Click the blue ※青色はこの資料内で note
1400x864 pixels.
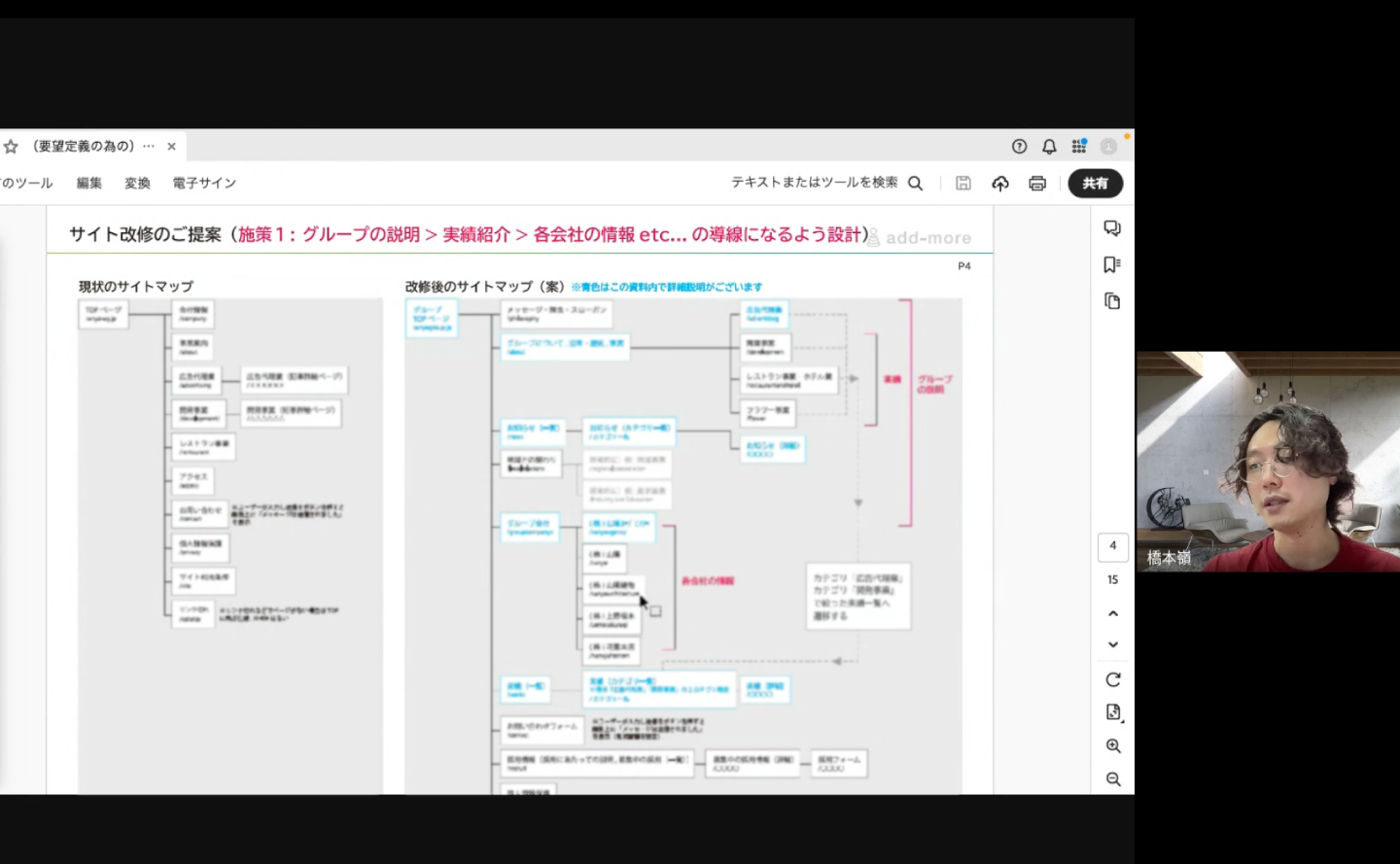(x=667, y=287)
